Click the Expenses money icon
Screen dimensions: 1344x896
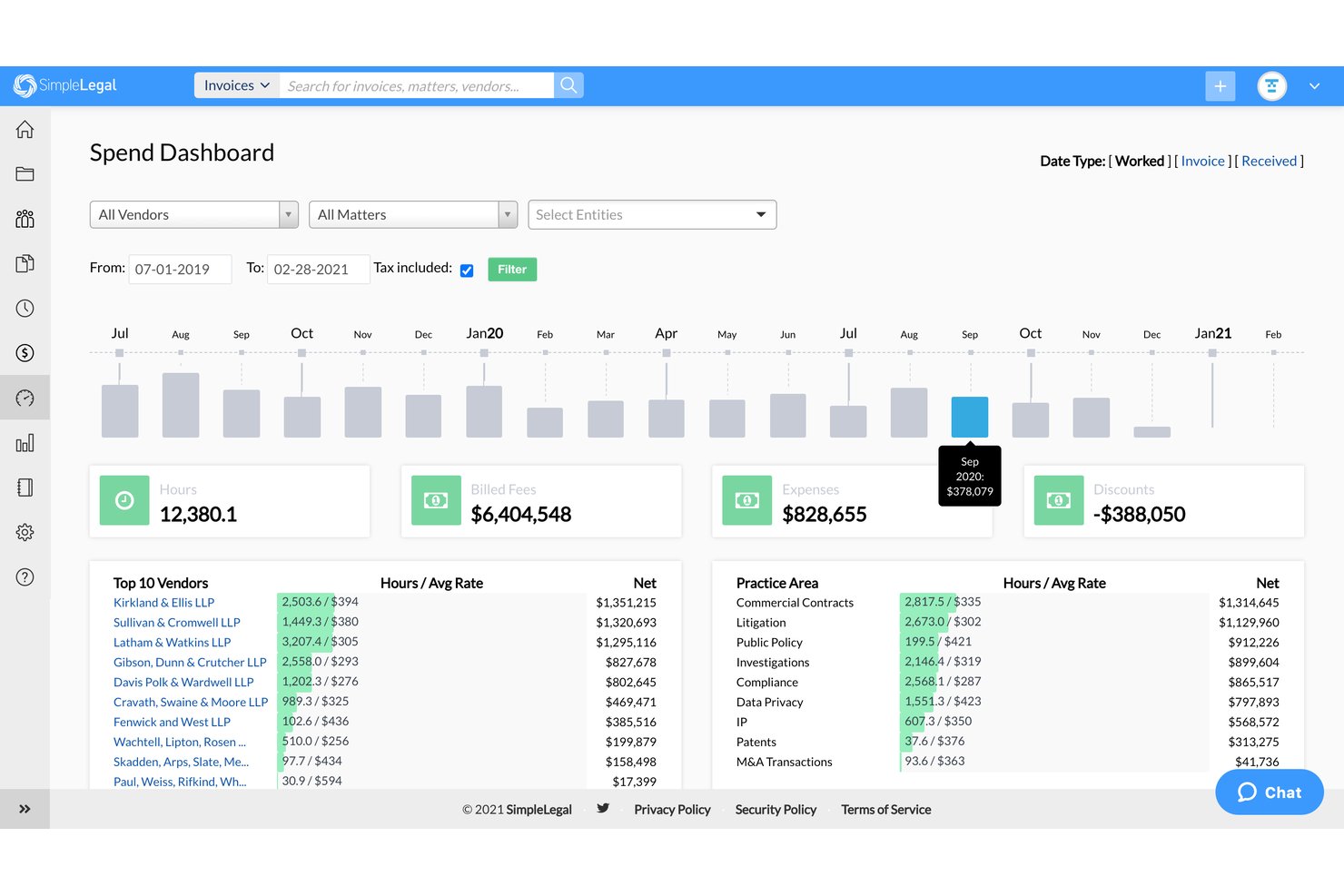coord(747,500)
